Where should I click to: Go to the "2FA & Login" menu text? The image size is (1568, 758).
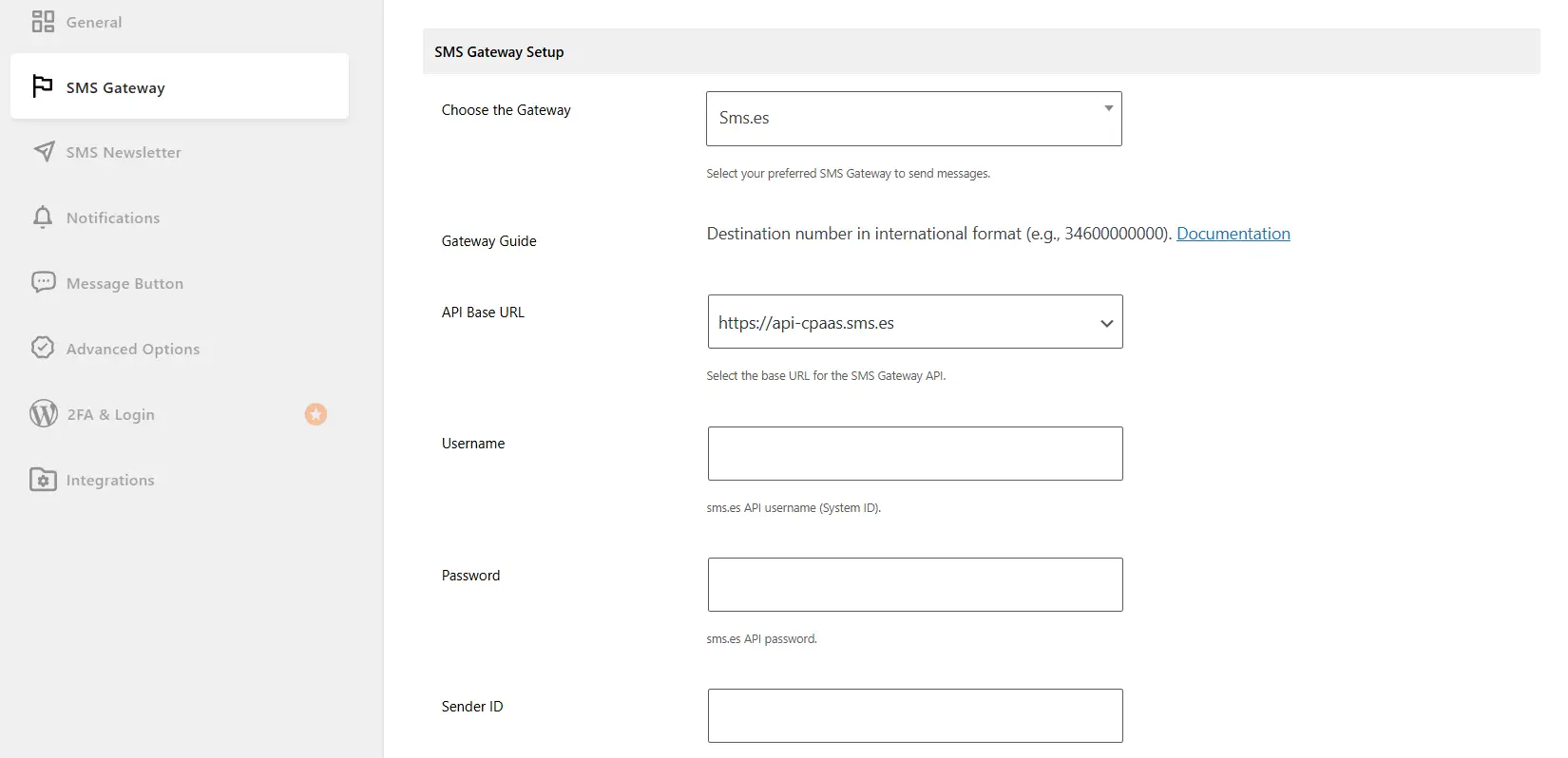coord(110,415)
